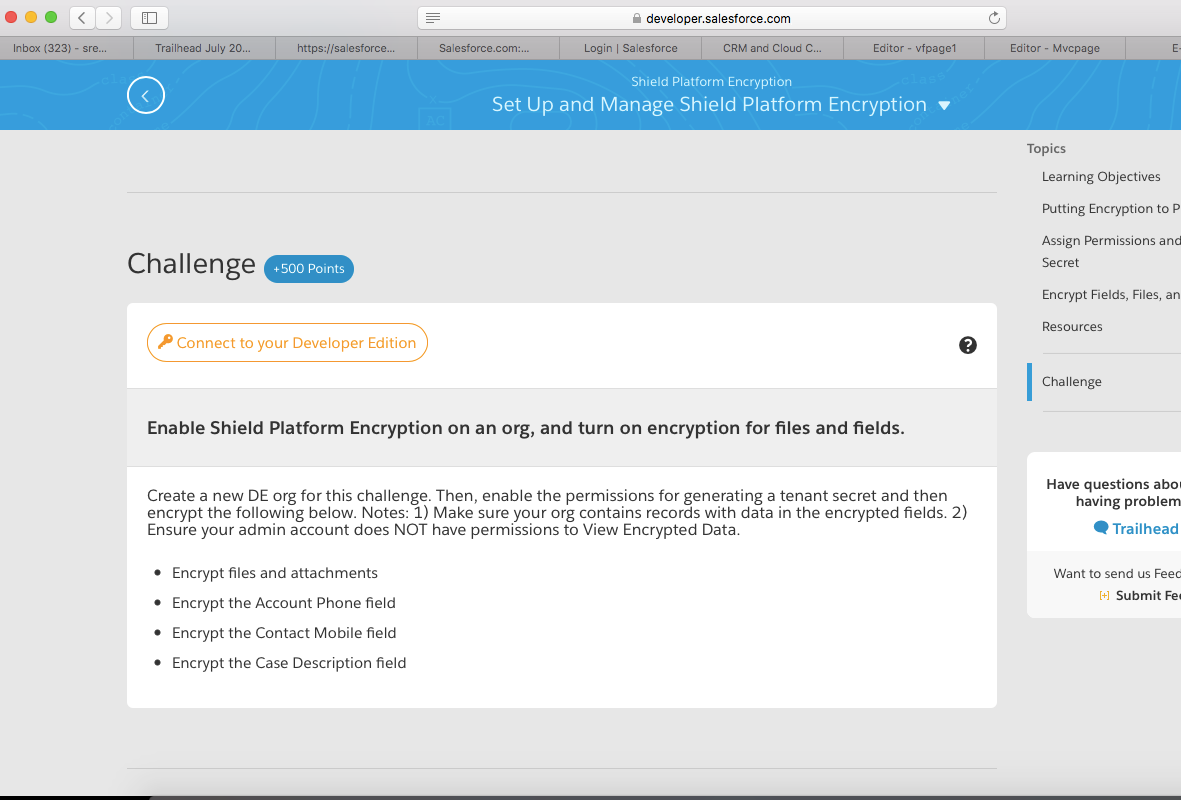1181x800 pixels.
Task: Click 'Encrypt the Contact Mobile field' bullet
Action: [x=284, y=634]
